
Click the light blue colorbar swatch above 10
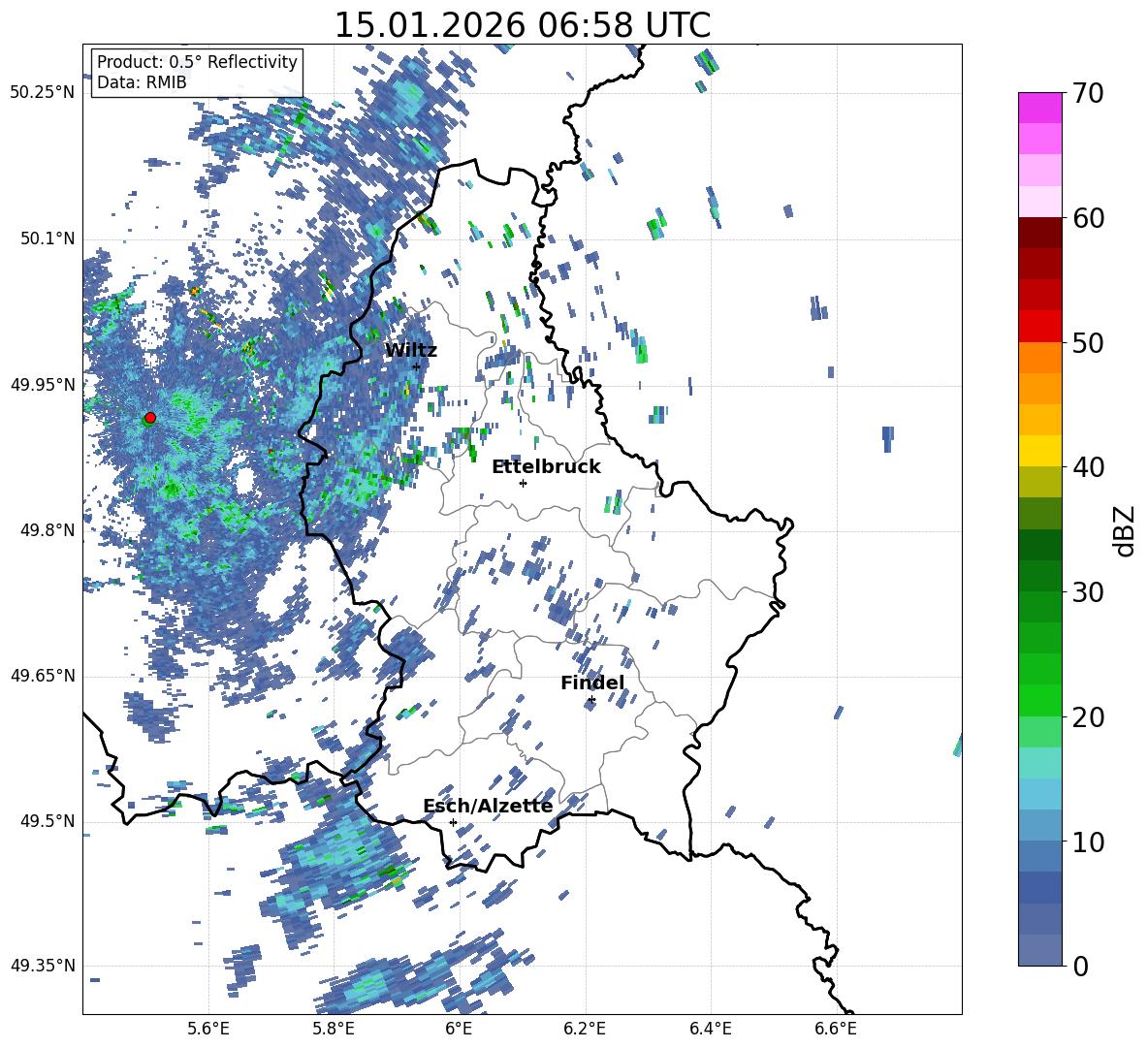coord(1039,825)
